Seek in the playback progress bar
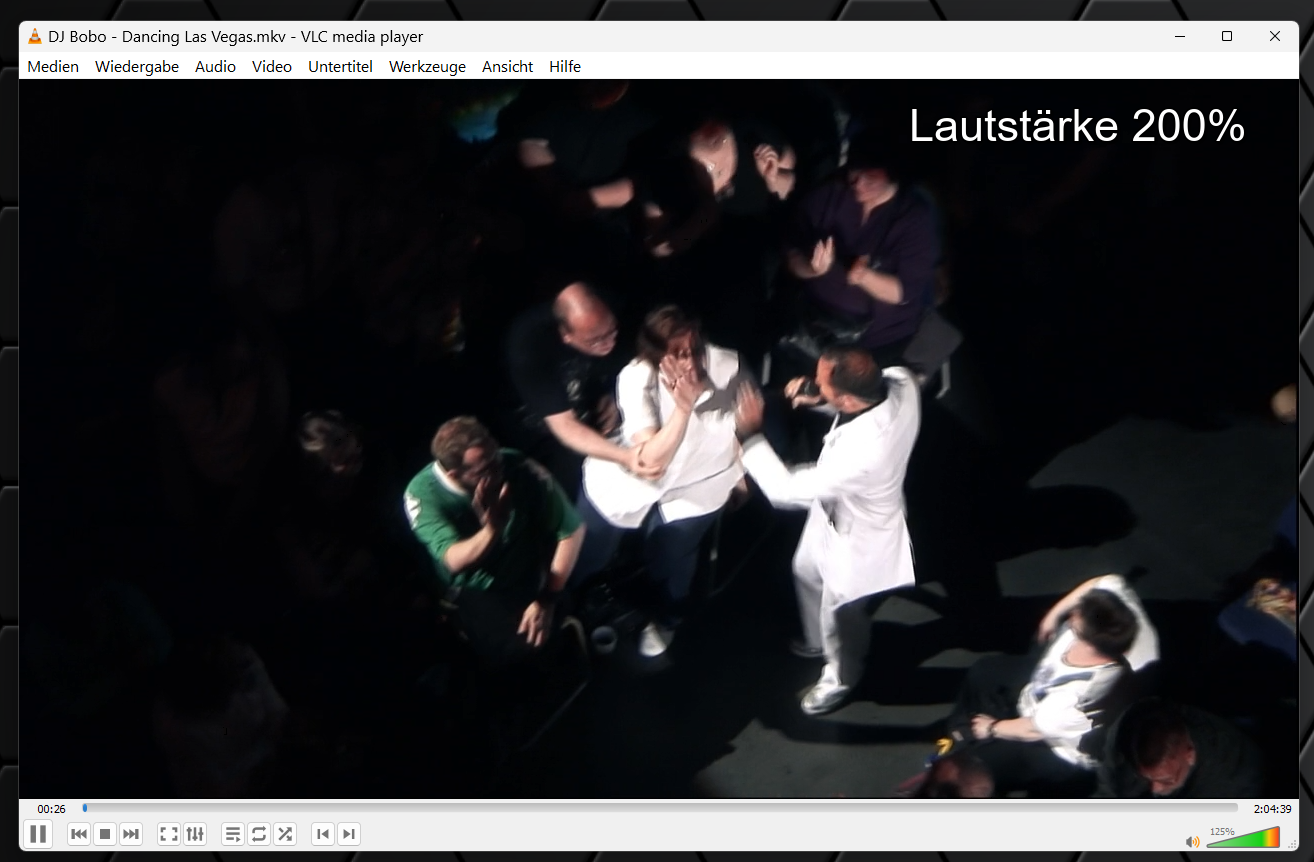1314x862 pixels. point(660,808)
